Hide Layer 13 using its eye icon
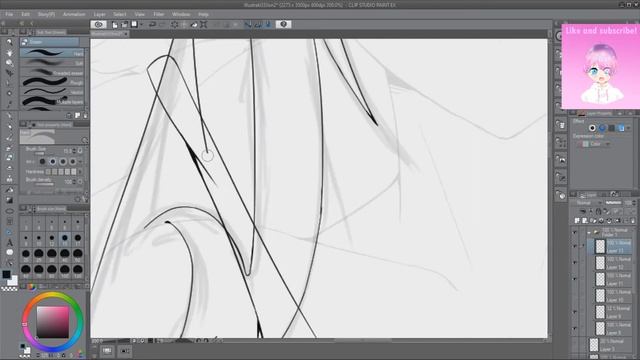This screenshot has height=360, width=640. pyautogui.click(x=575, y=247)
